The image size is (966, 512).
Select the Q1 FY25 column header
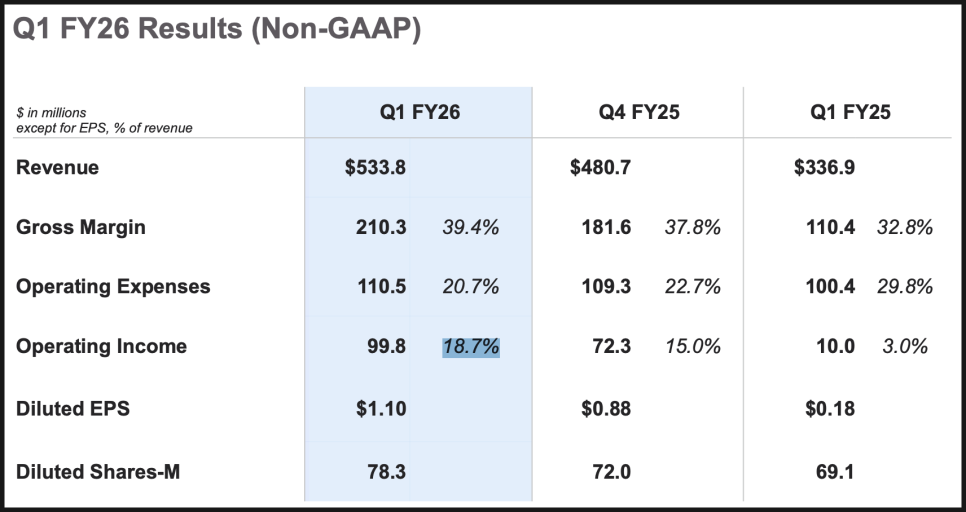[850, 112]
